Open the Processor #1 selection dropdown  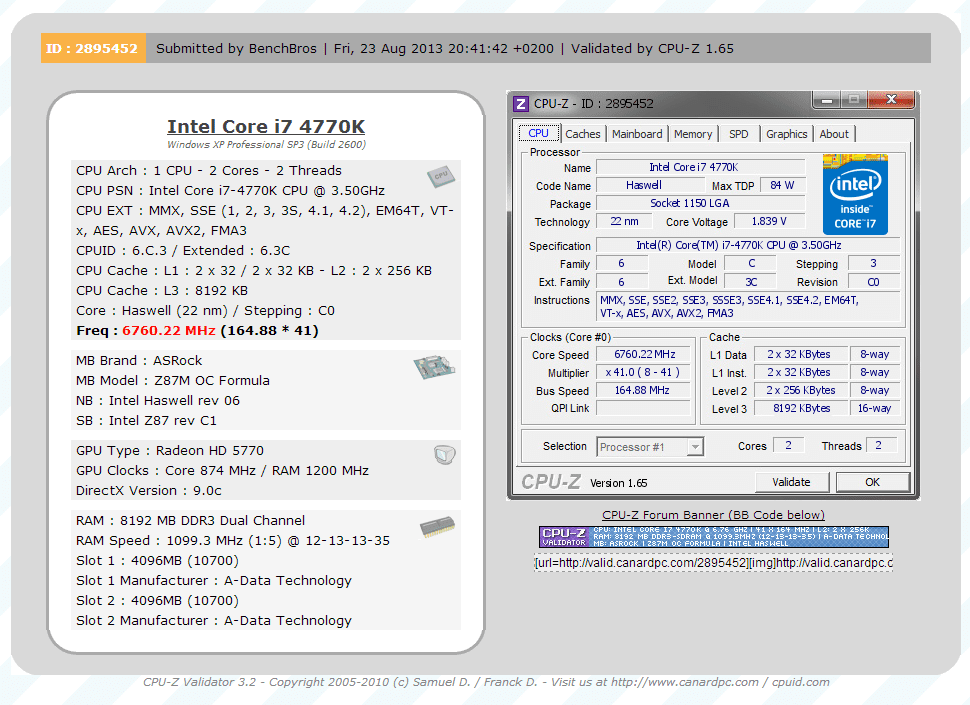click(x=650, y=446)
